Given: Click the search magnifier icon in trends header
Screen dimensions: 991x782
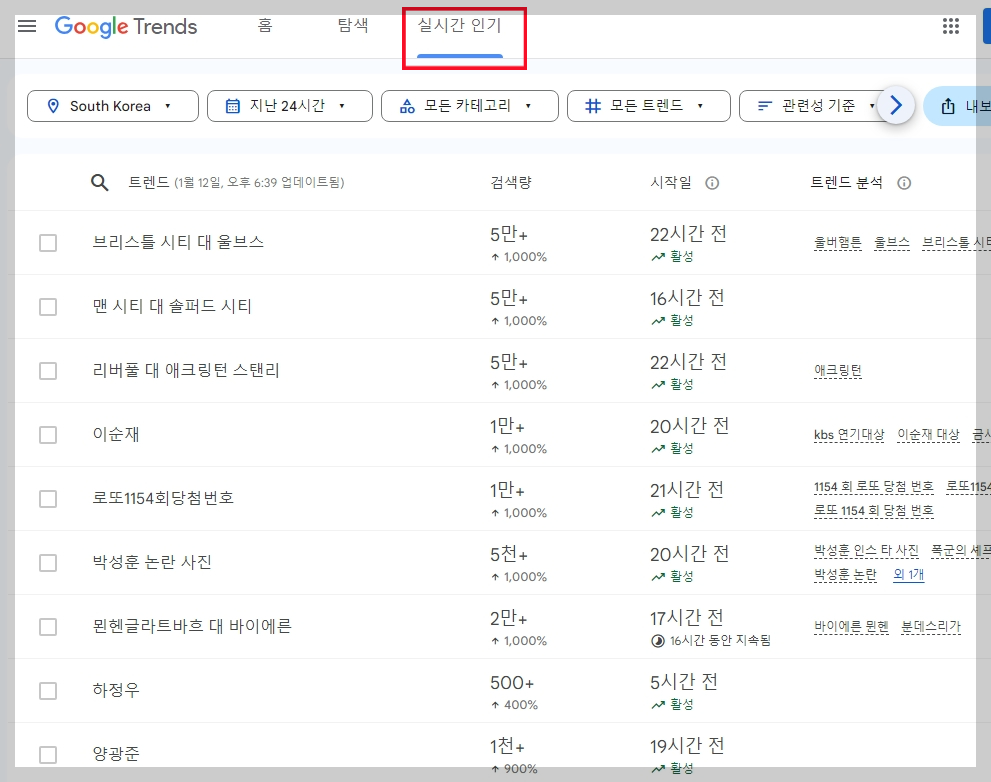Looking at the screenshot, I should (99, 183).
